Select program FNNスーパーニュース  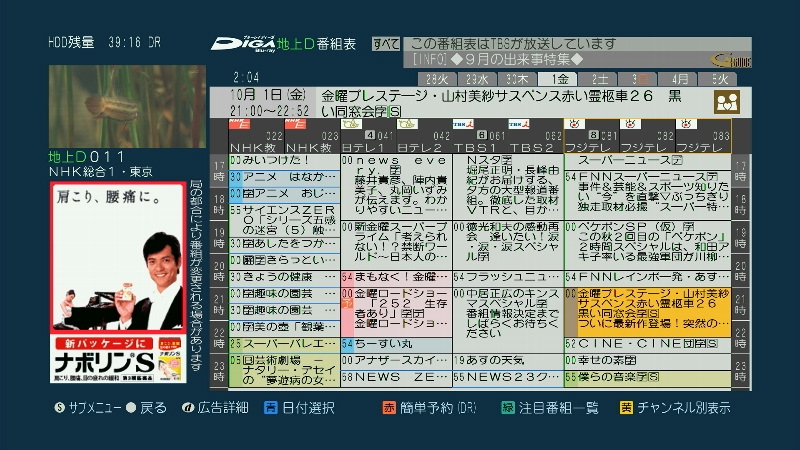[647, 195]
